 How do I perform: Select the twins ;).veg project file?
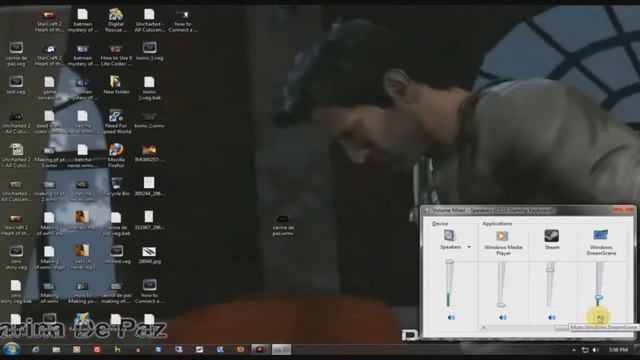click(149, 51)
